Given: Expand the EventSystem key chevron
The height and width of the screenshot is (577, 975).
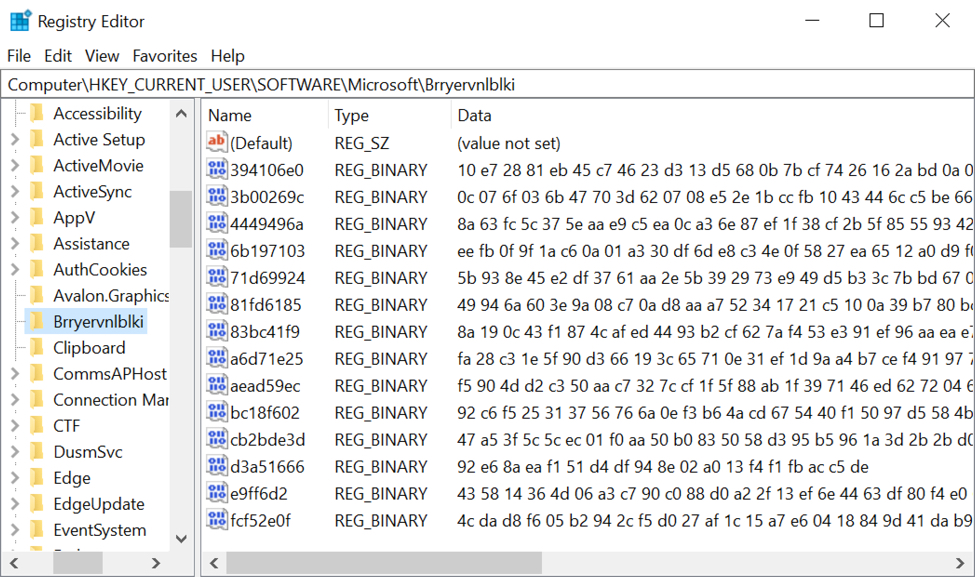Looking at the screenshot, I should click(x=15, y=530).
